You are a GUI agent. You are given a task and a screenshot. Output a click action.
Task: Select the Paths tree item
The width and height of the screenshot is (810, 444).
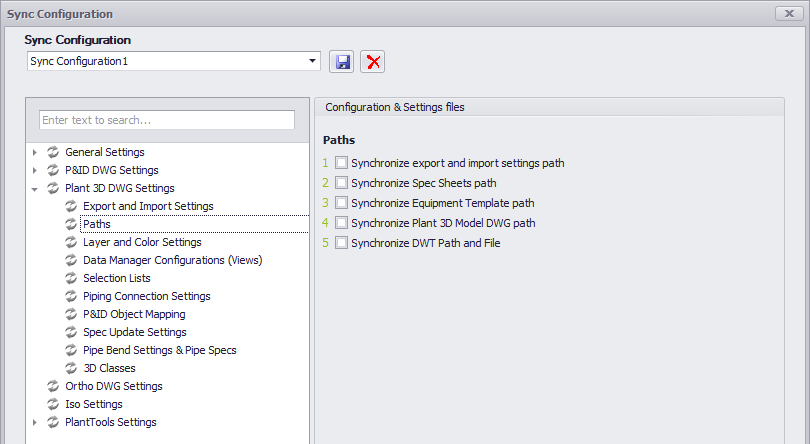97,224
